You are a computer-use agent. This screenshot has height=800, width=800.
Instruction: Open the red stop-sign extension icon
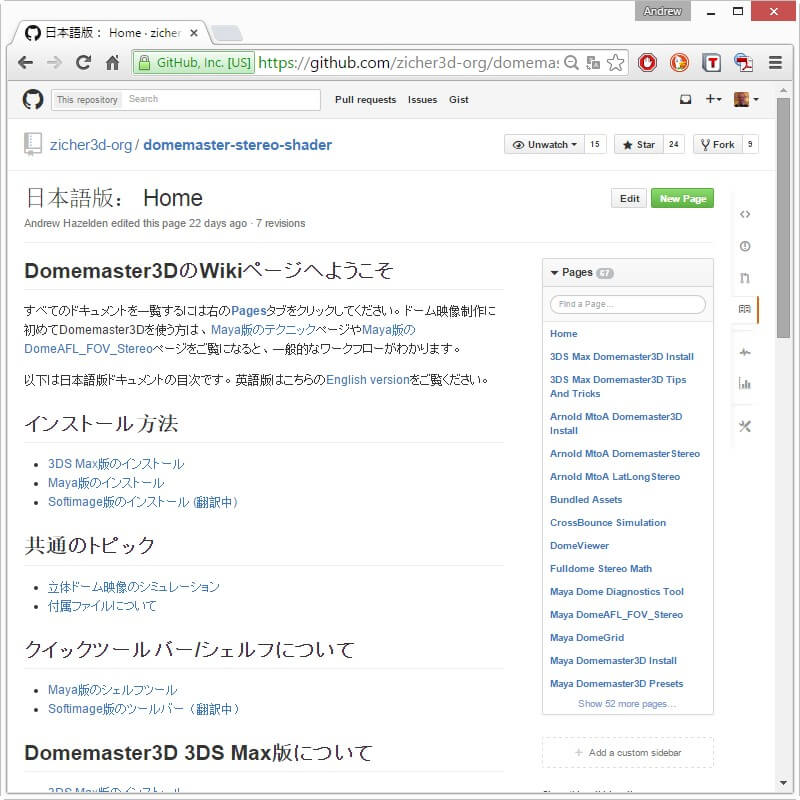click(x=647, y=63)
